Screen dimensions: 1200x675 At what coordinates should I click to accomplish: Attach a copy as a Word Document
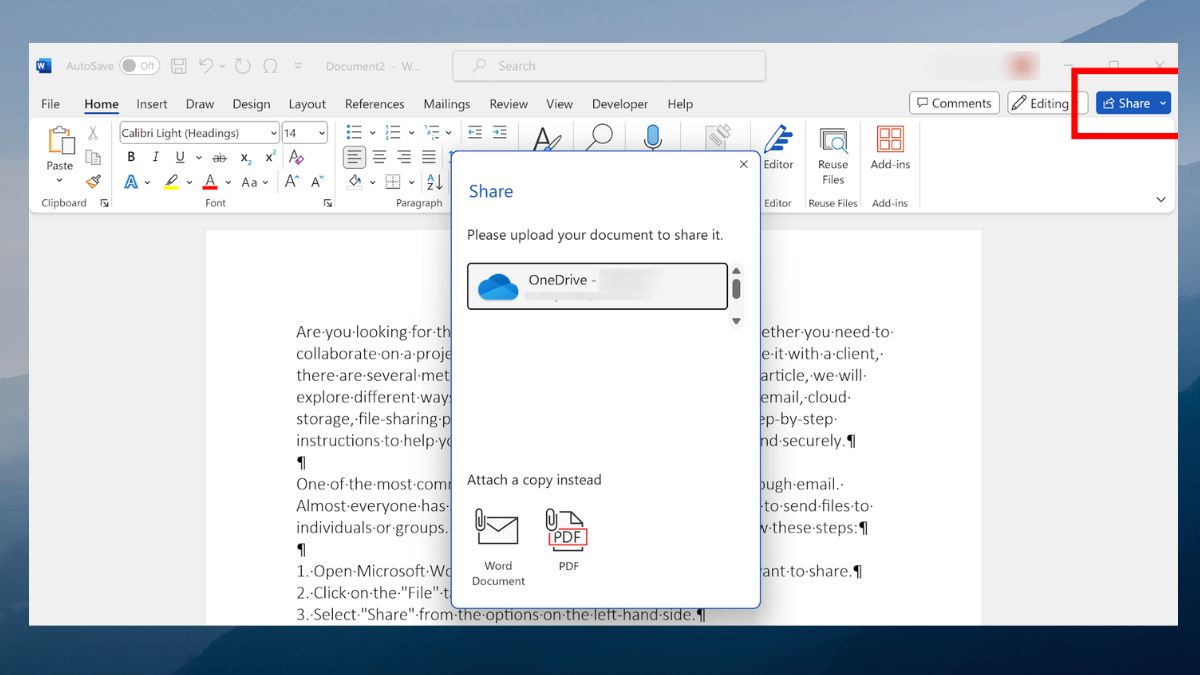pos(498,547)
